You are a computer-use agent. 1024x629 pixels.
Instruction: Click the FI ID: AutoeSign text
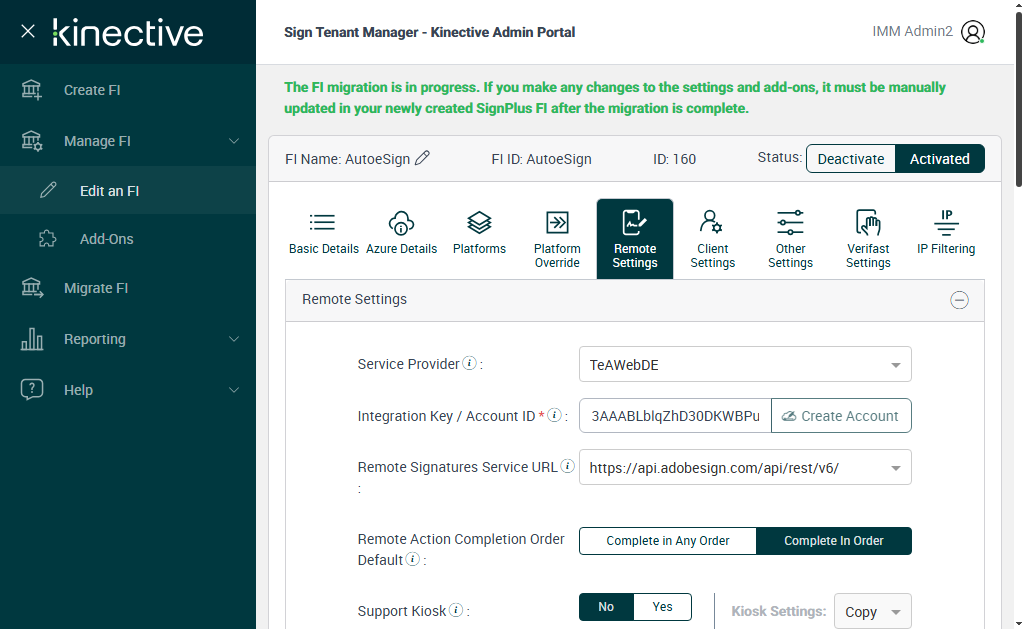point(541,159)
